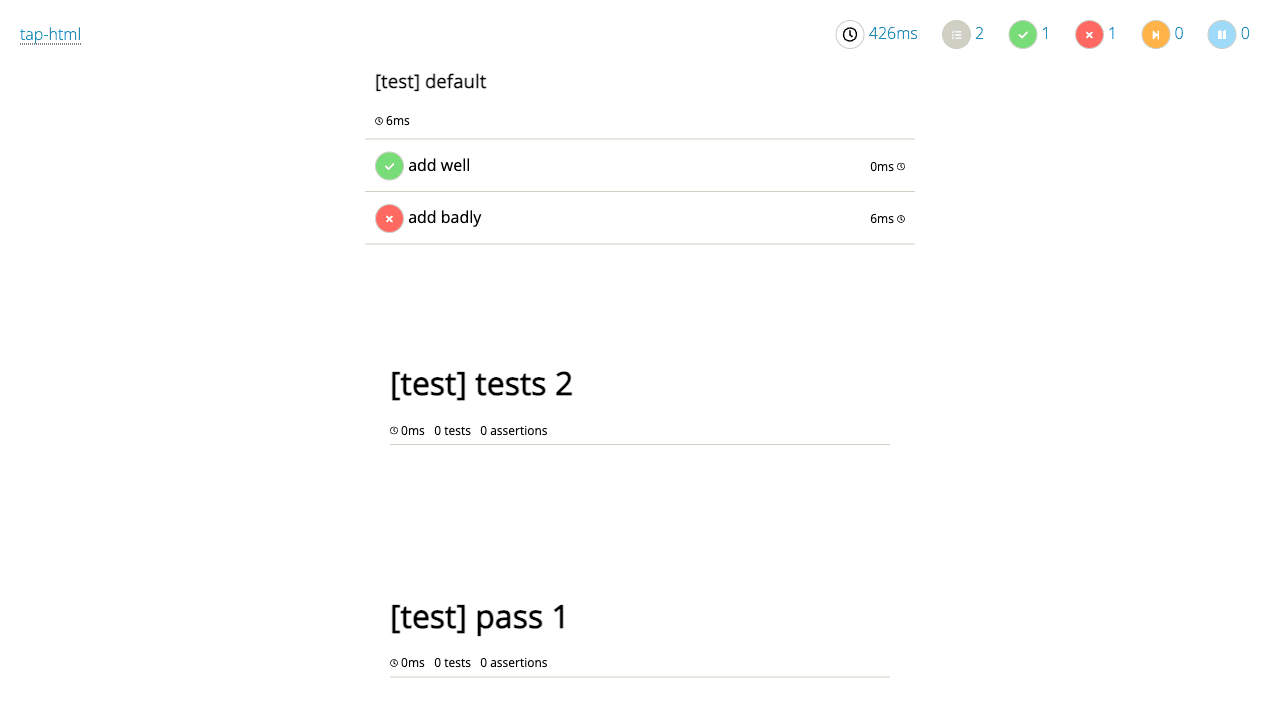Click the small clock under [test] default

coord(379,121)
